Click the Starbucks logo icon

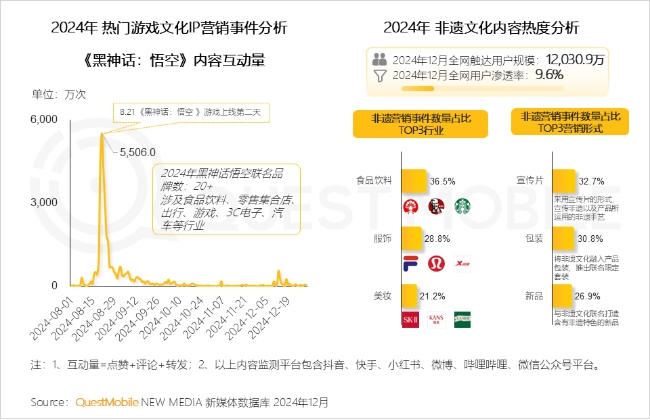click(462, 206)
